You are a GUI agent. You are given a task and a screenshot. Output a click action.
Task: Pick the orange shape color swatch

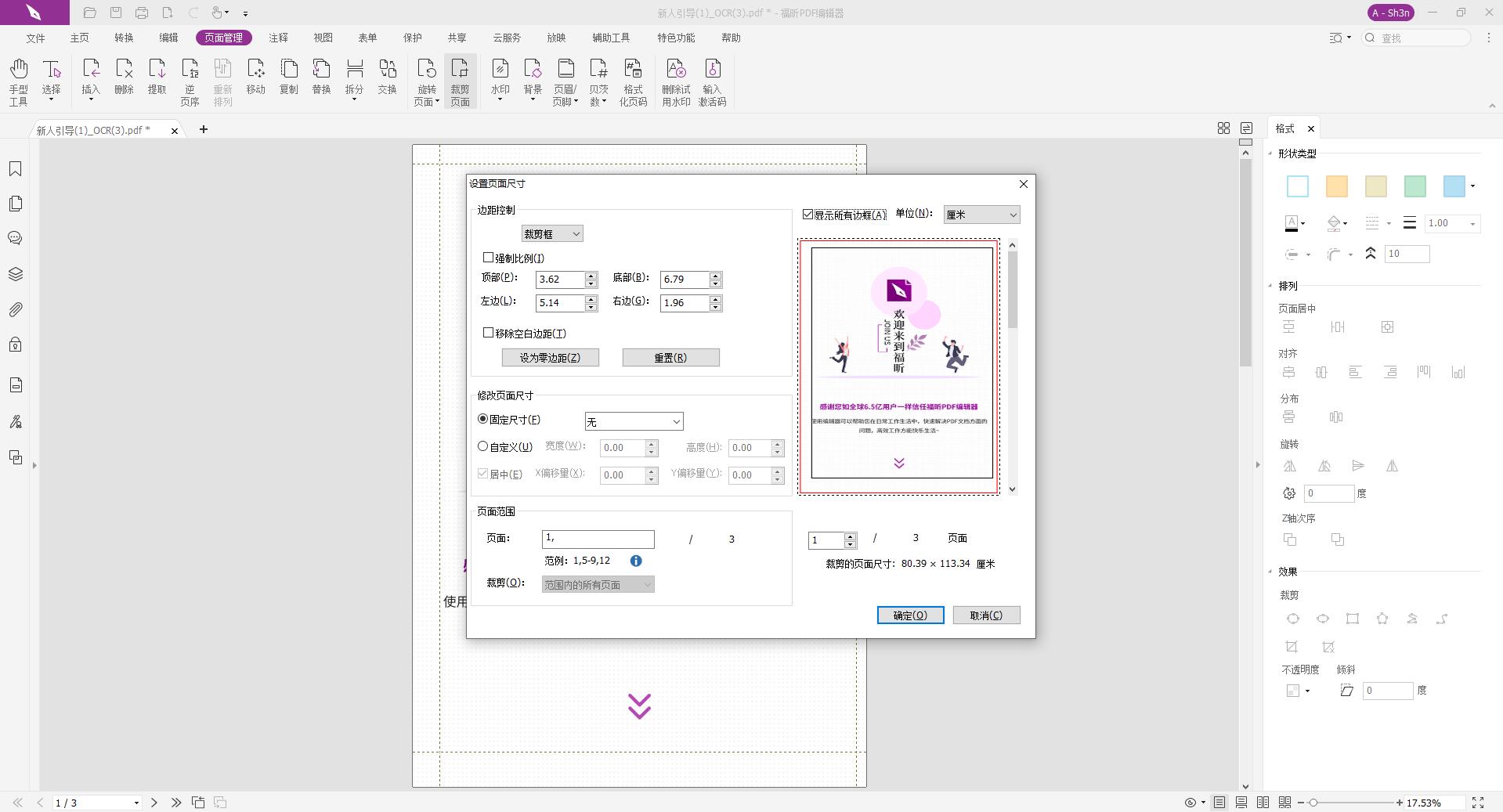click(x=1336, y=186)
